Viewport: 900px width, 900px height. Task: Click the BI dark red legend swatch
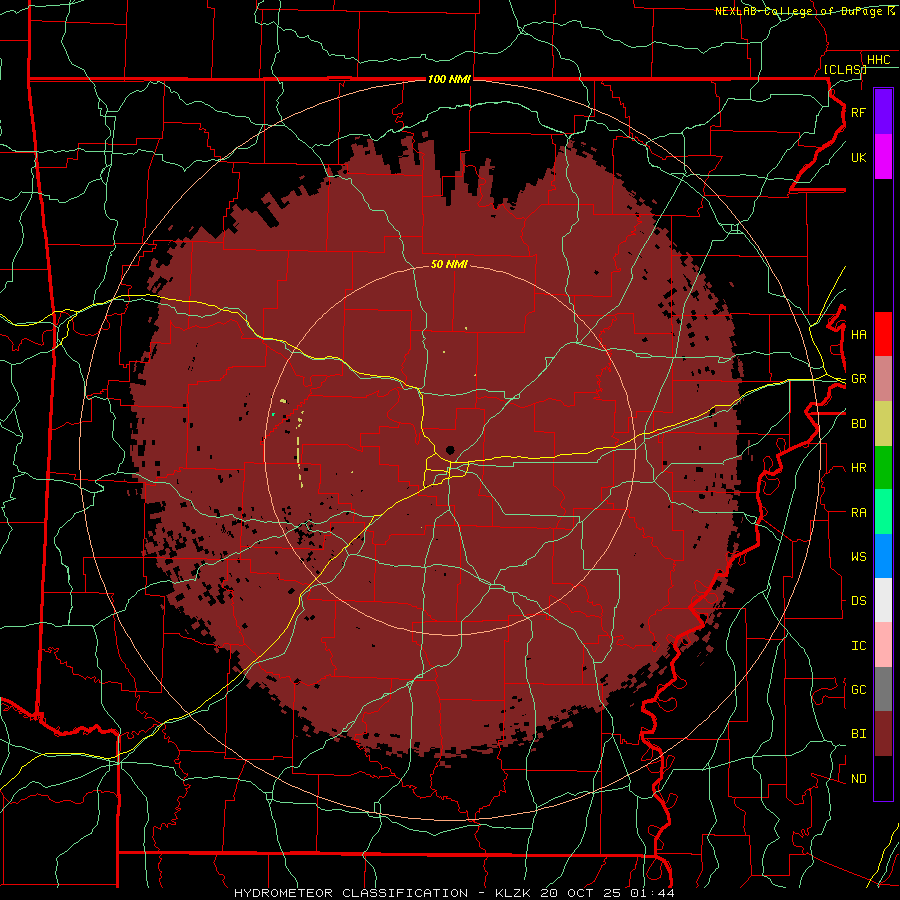coord(883,734)
